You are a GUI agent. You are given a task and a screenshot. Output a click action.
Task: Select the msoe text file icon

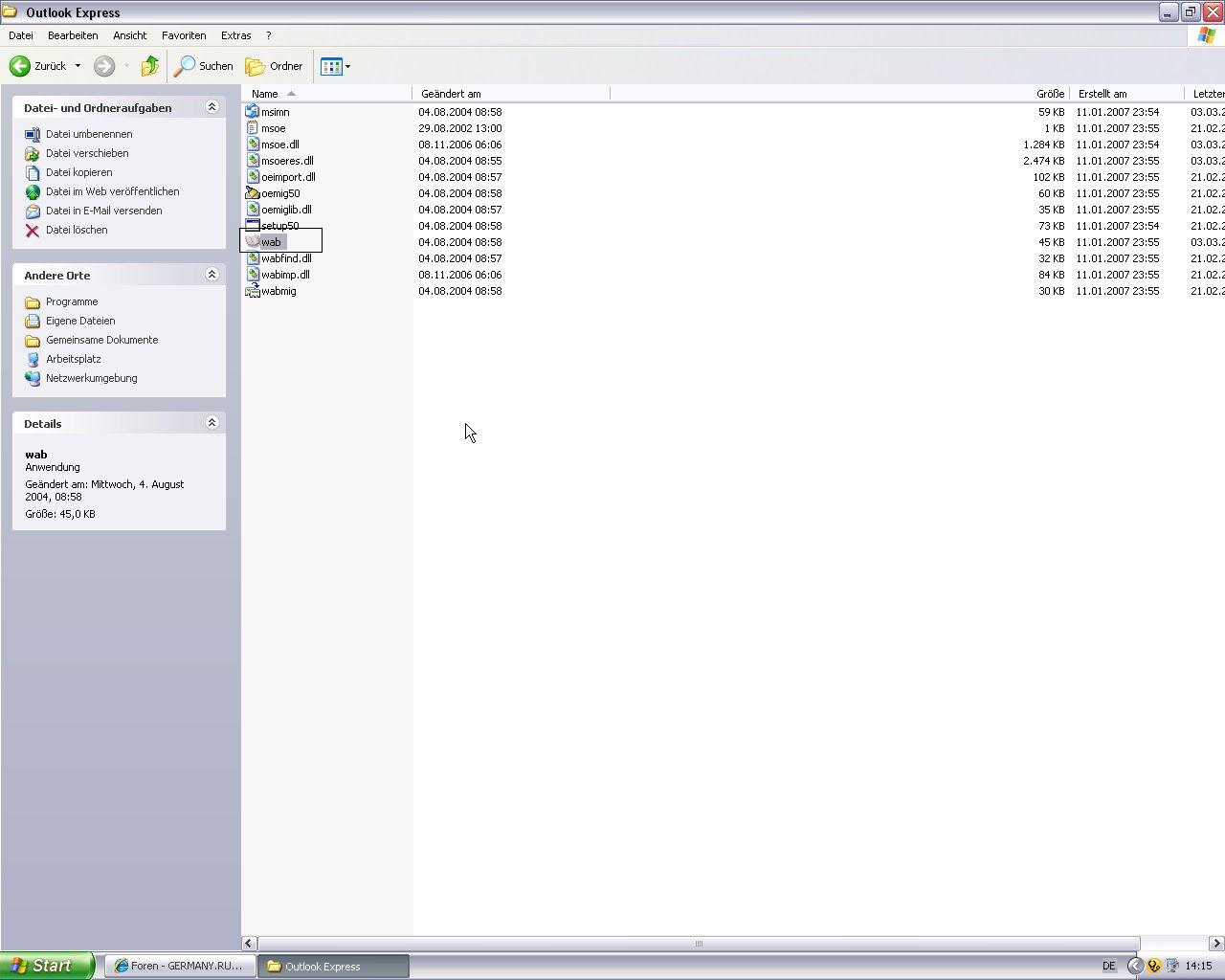coord(253,128)
